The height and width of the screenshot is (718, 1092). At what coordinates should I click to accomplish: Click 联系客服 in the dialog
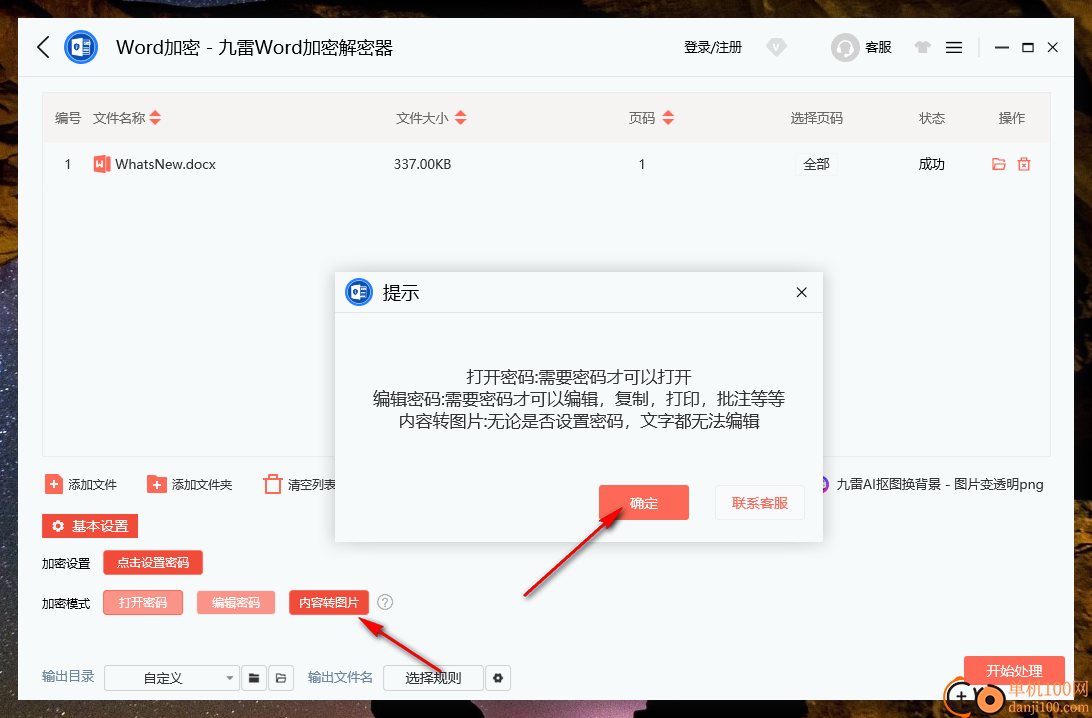tap(760, 503)
